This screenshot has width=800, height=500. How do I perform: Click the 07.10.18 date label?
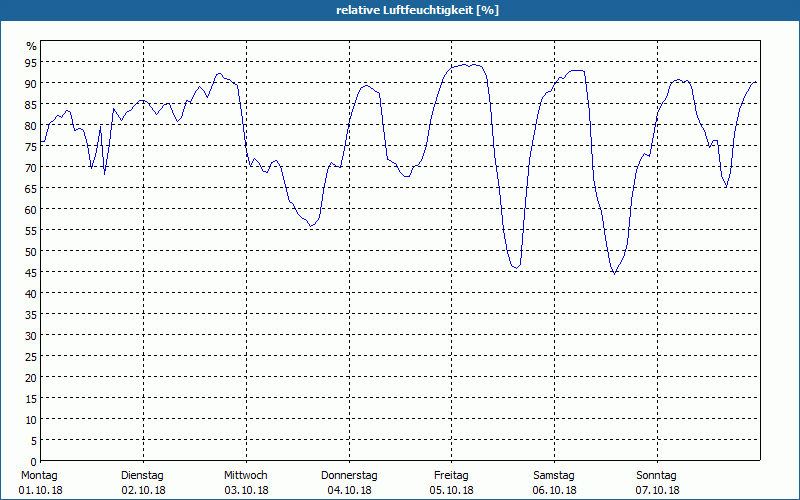point(658,490)
